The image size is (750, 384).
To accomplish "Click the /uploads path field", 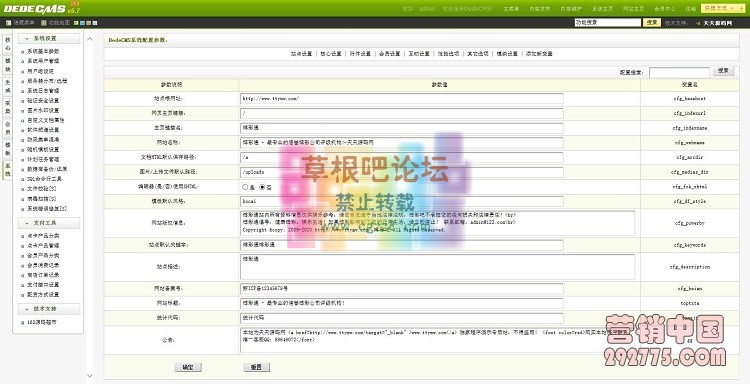I will point(402,172).
